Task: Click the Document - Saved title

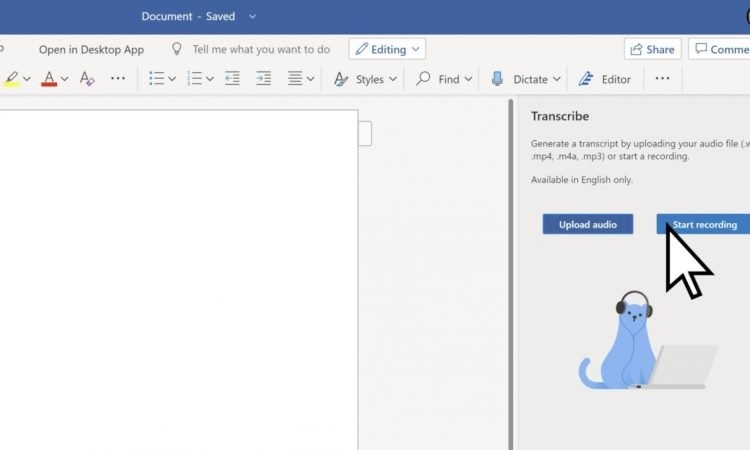Action: click(x=188, y=16)
